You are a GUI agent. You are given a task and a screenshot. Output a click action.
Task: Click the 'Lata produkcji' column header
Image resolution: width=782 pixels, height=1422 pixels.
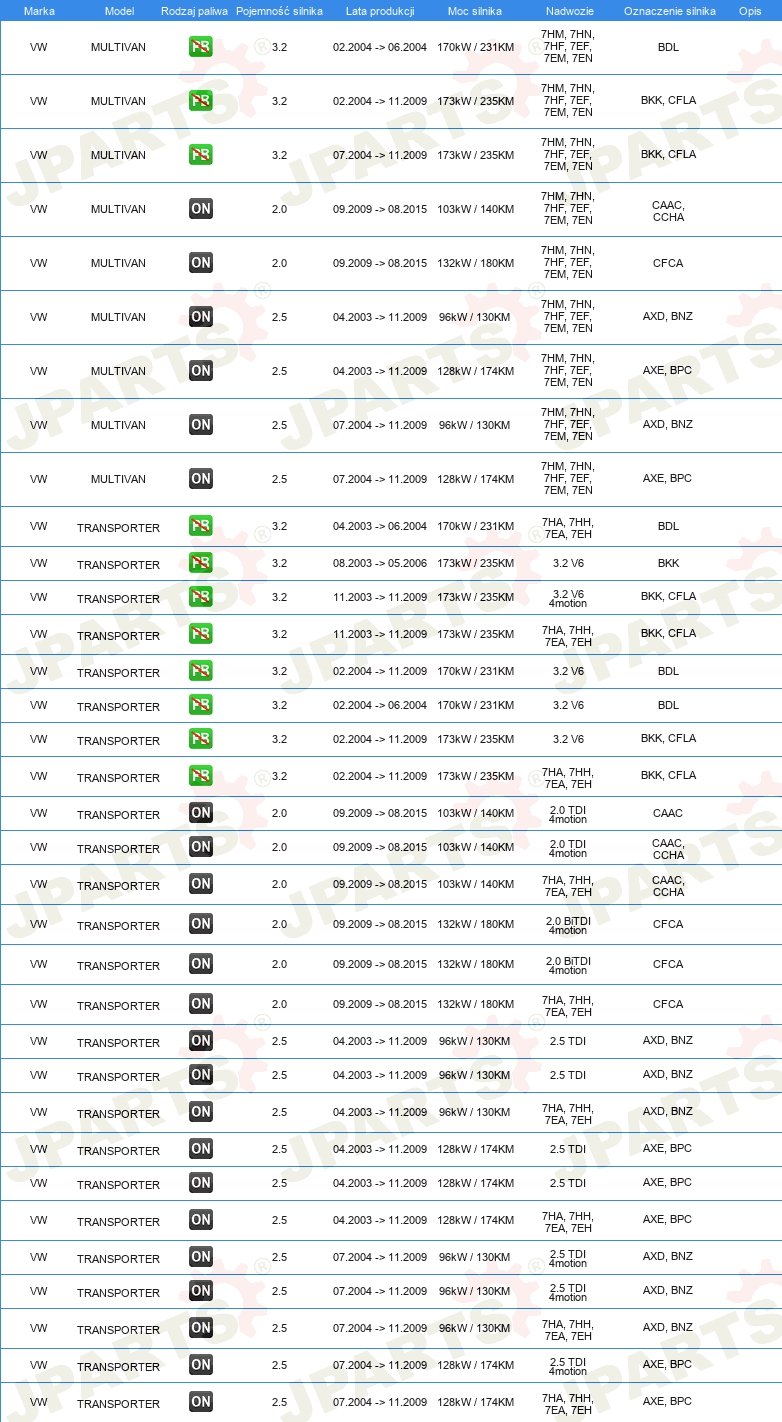pos(380,10)
